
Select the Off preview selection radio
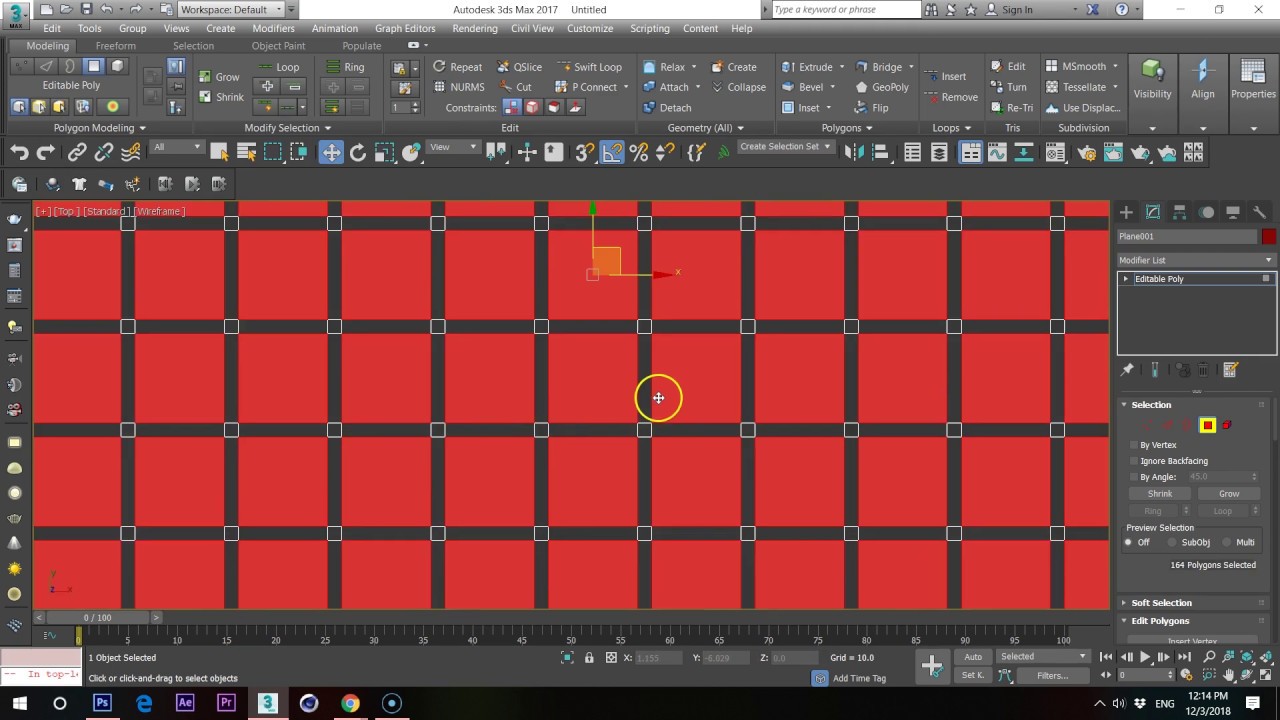point(1129,542)
